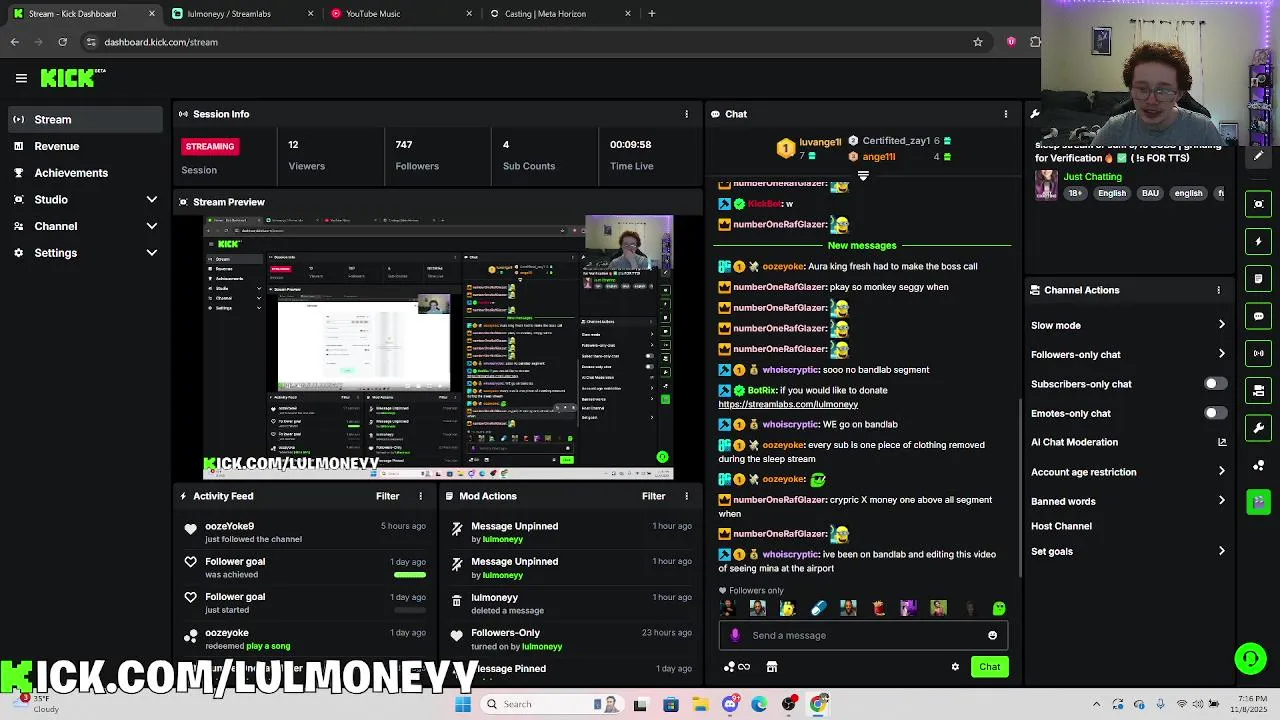Open the chat settings gear

click(x=955, y=667)
